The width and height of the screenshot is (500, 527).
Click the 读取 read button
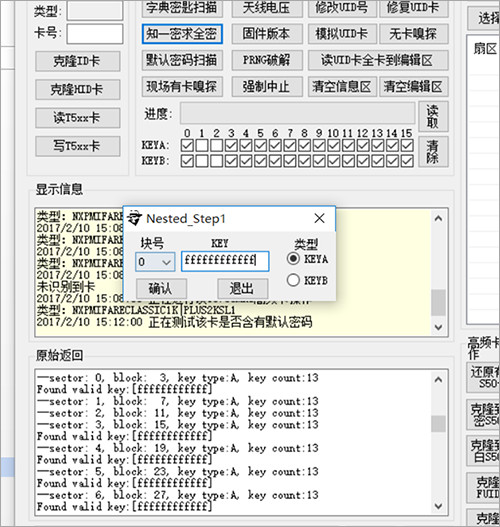tap(433, 116)
